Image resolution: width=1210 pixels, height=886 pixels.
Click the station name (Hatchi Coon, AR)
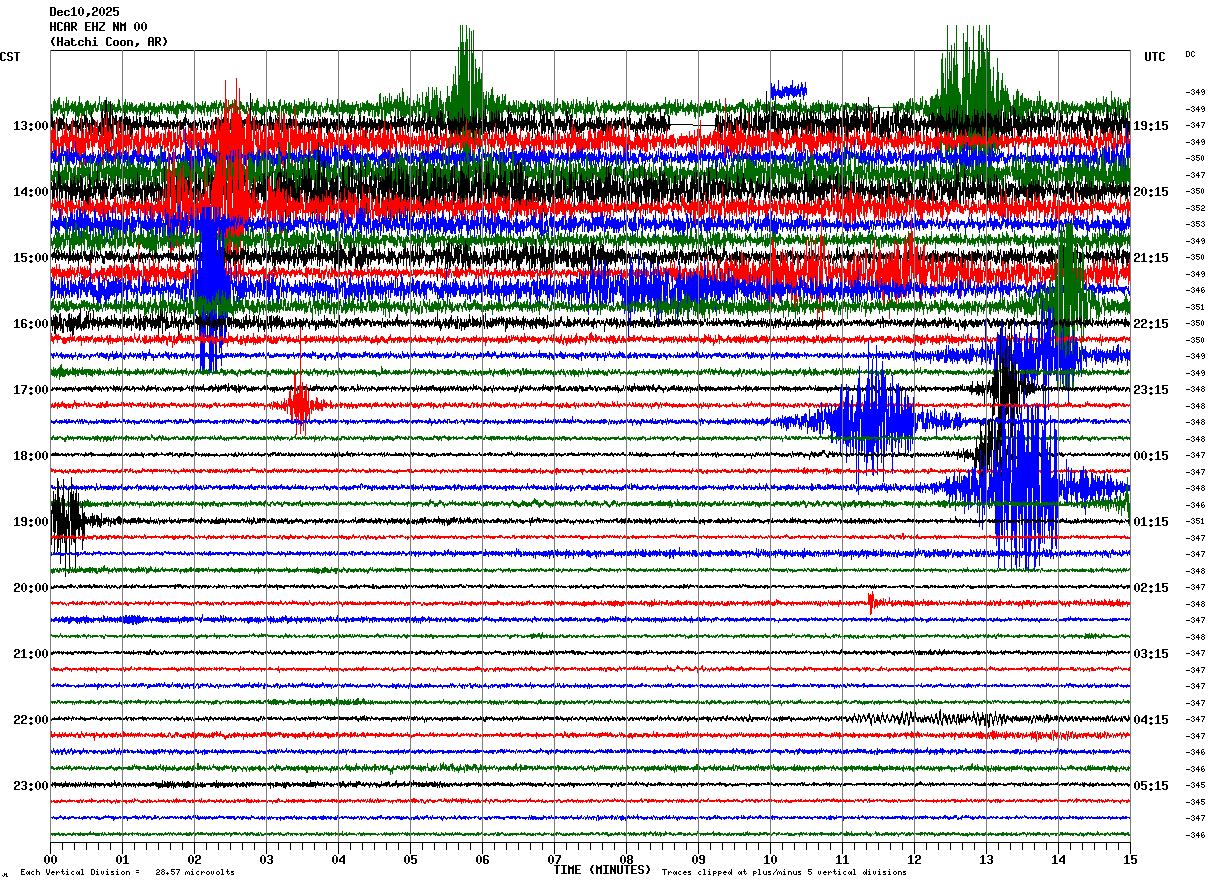point(109,42)
